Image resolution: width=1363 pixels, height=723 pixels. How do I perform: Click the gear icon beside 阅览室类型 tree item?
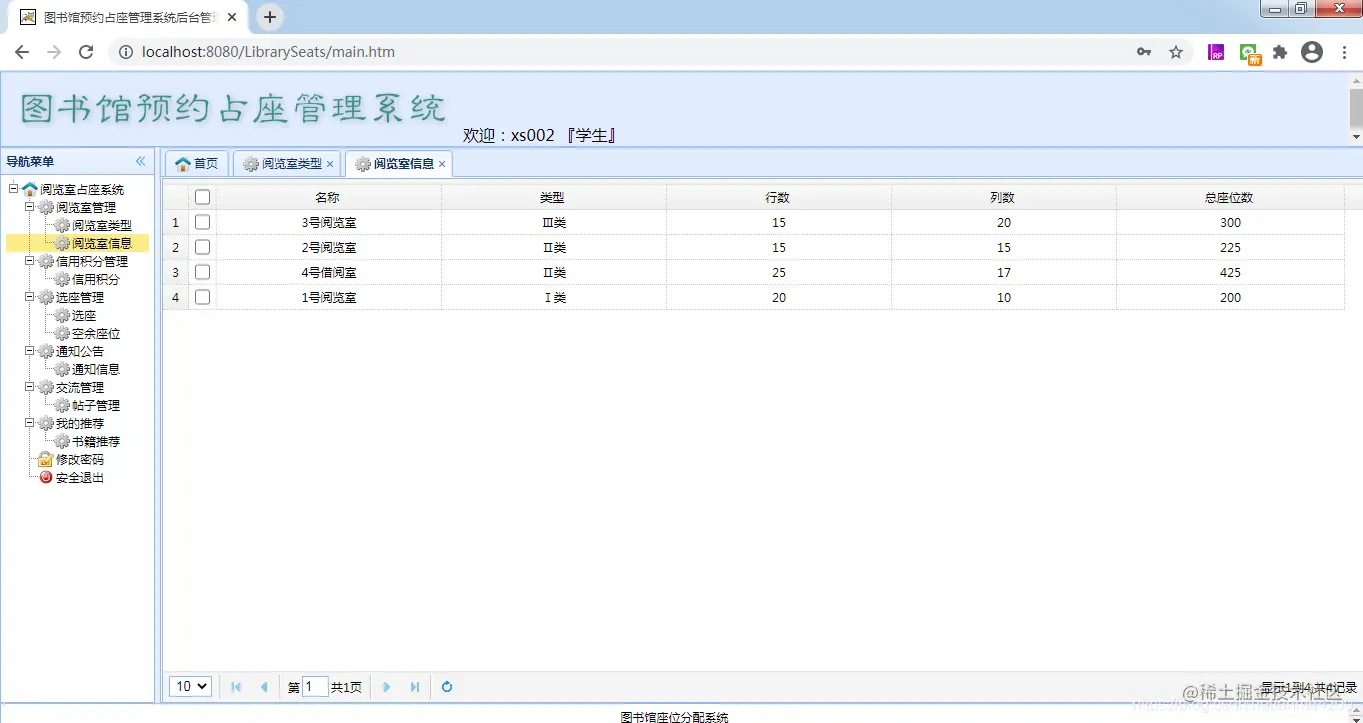click(62, 226)
